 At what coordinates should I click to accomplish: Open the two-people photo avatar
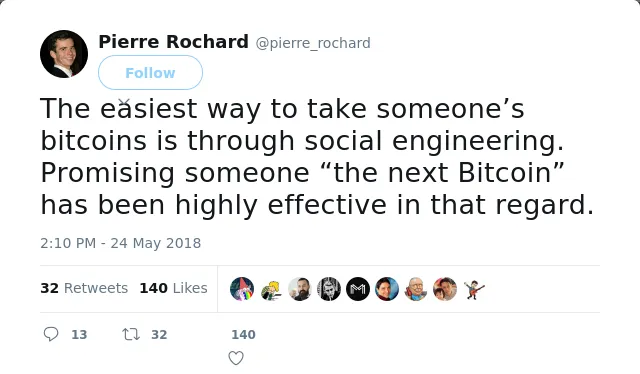(445, 289)
